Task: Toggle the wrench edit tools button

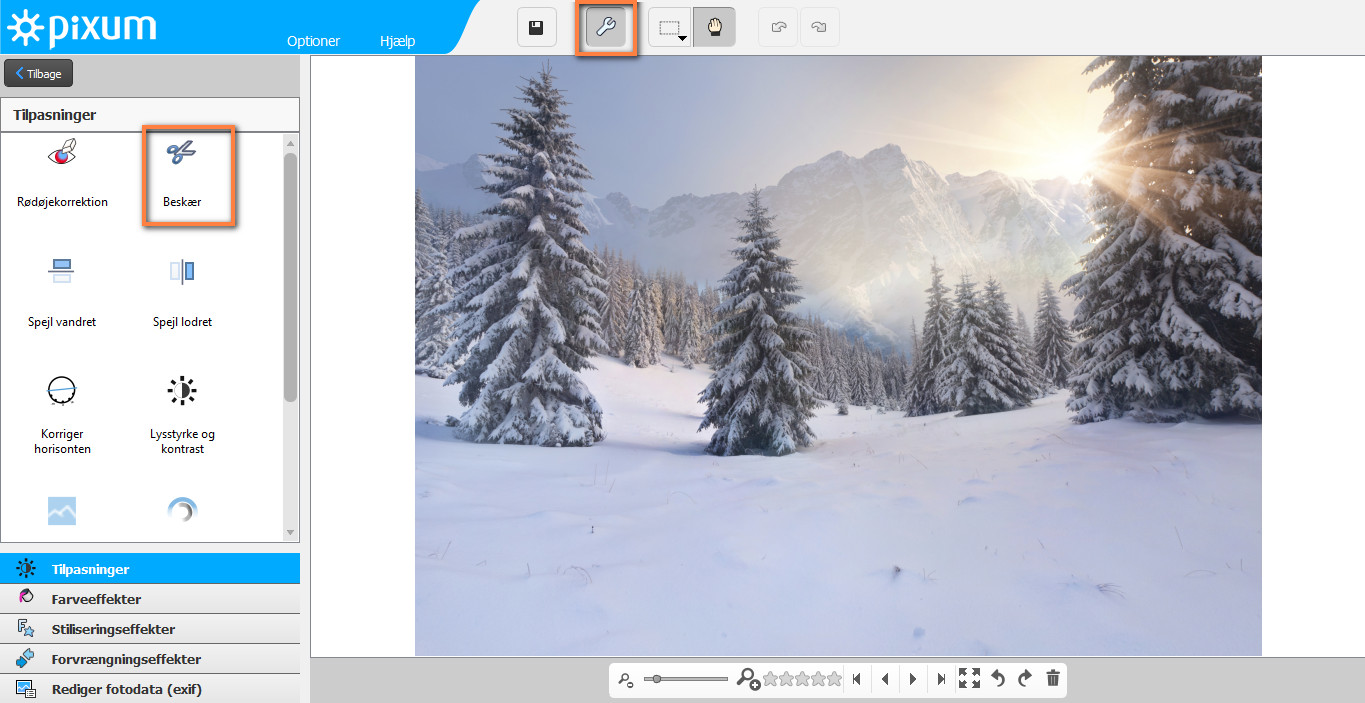Action: pyautogui.click(x=606, y=28)
